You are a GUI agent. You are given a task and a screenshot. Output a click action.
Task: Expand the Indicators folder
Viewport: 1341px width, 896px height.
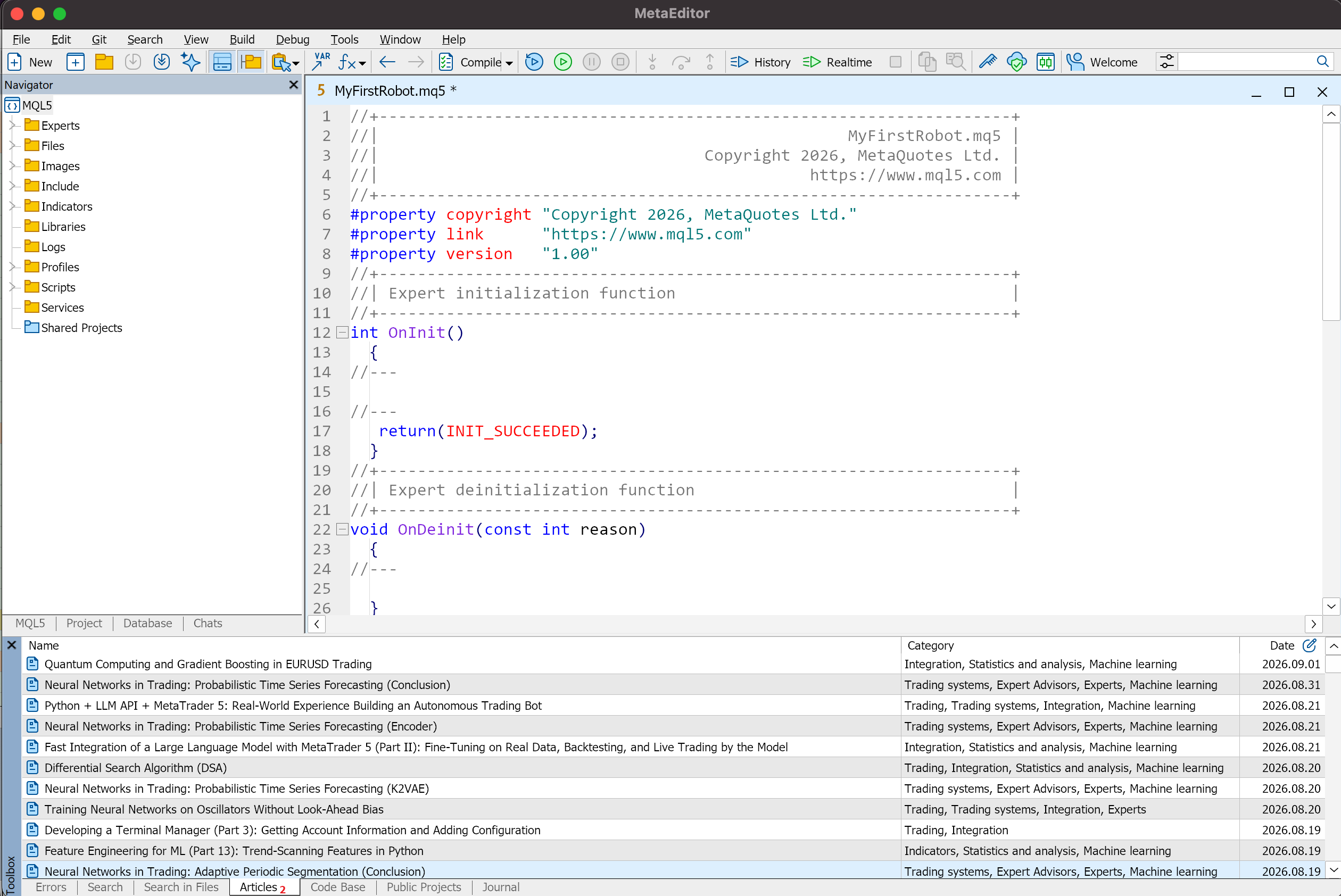[12, 206]
